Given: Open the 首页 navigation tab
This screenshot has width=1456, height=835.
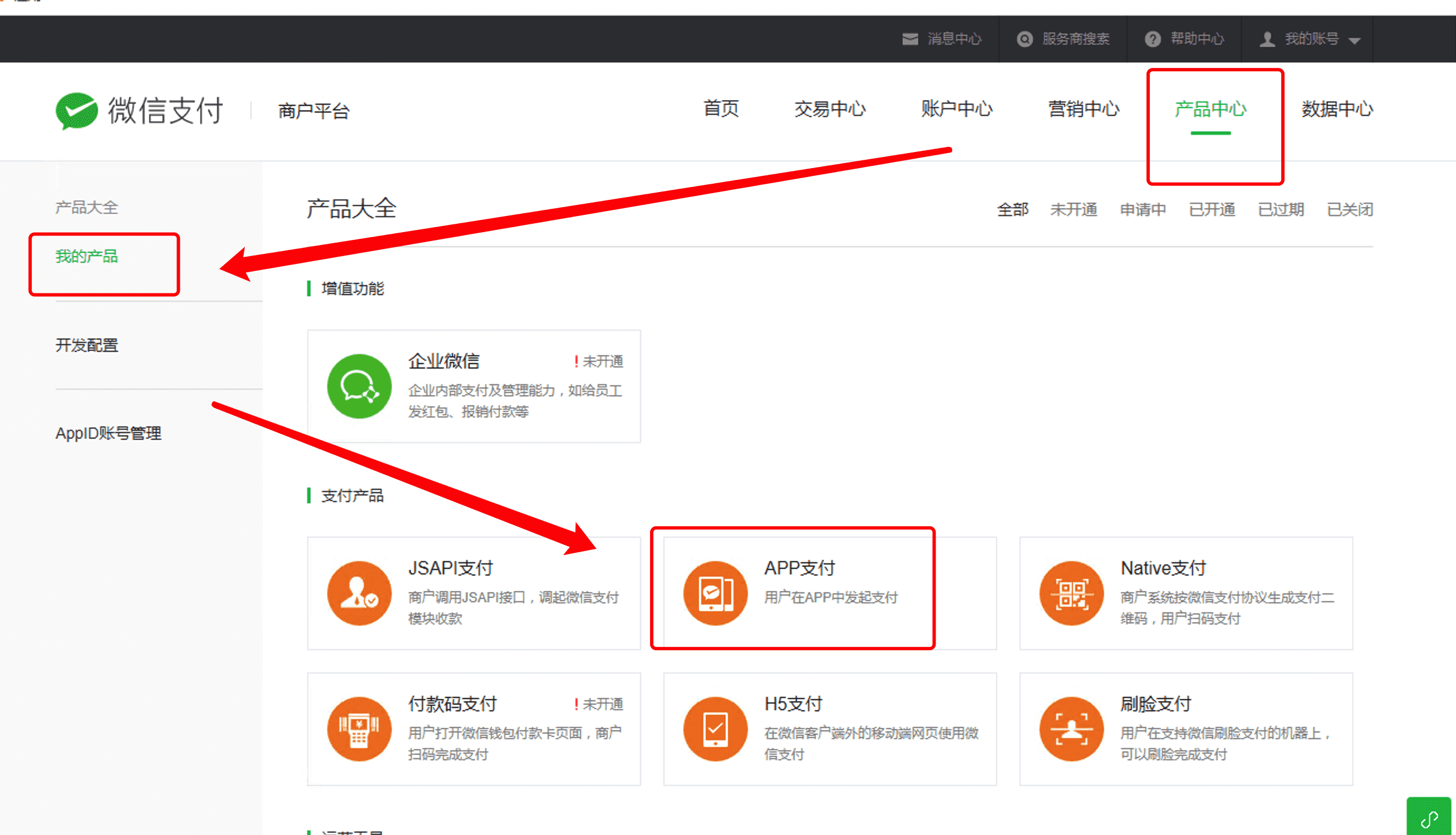Looking at the screenshot, I should point(721,109).
